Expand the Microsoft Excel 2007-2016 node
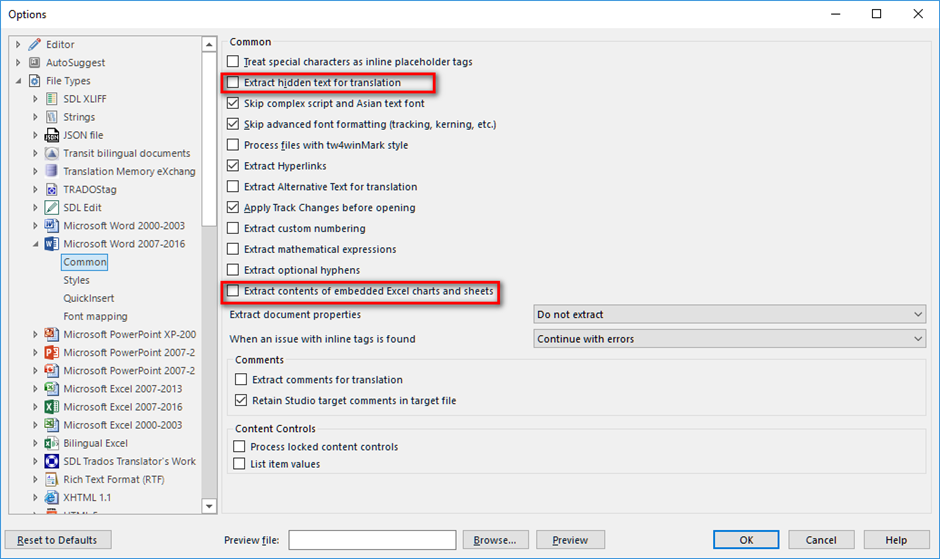The width and height of the screenshot is (940, 559). (35, 407)
